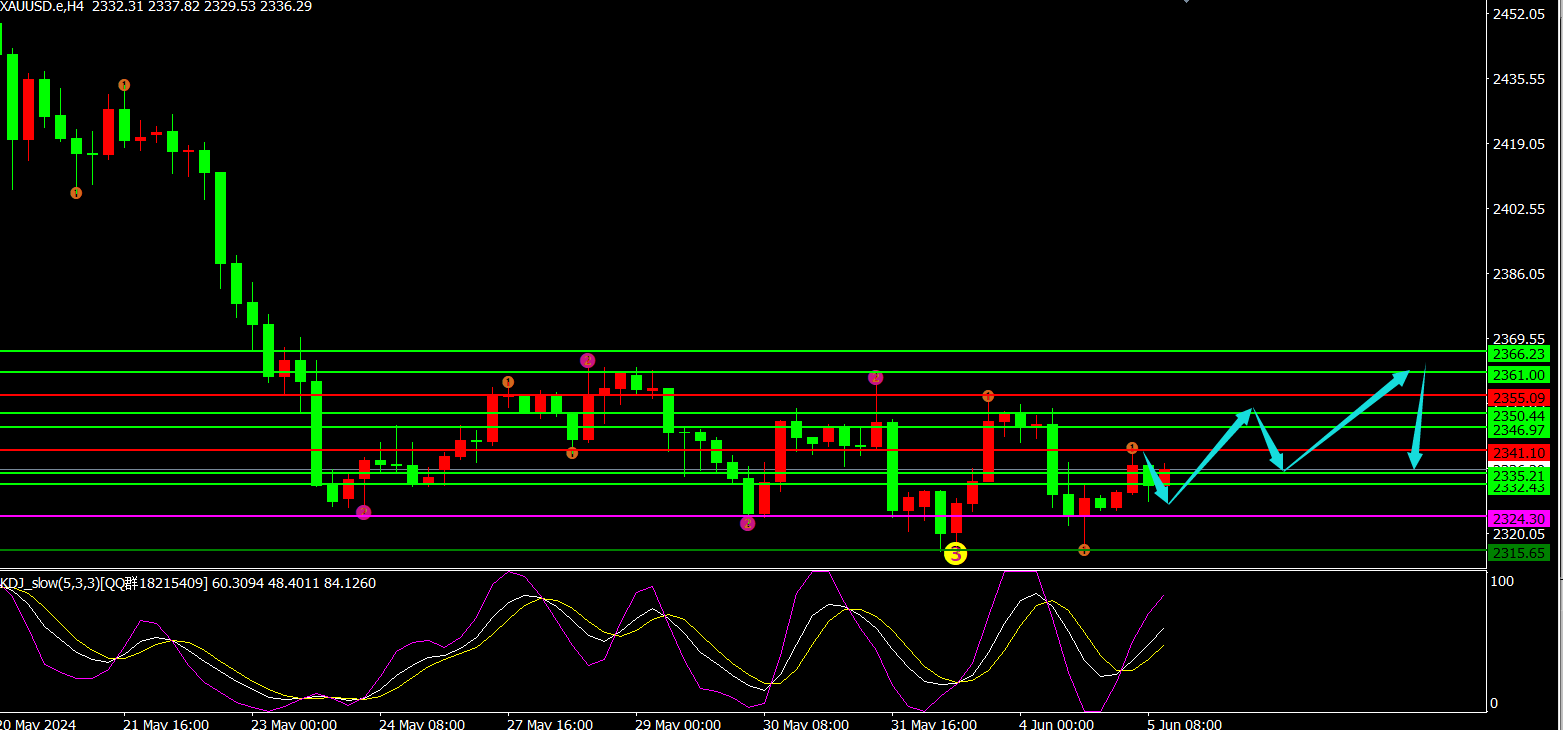
Task: Click the 2402.55 price axis value
Action: coord(1518,209)
